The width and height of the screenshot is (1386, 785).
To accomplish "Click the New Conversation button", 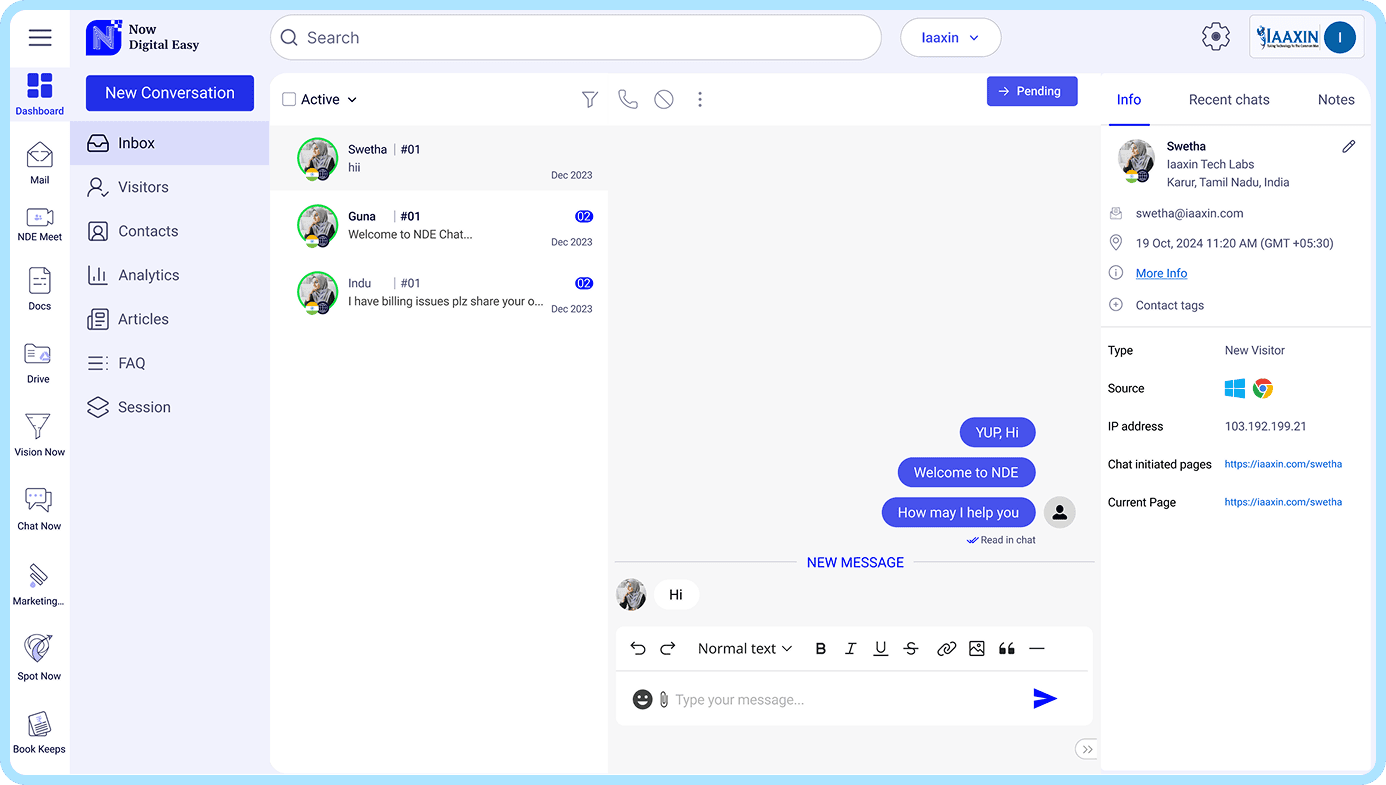I will 170,93.
